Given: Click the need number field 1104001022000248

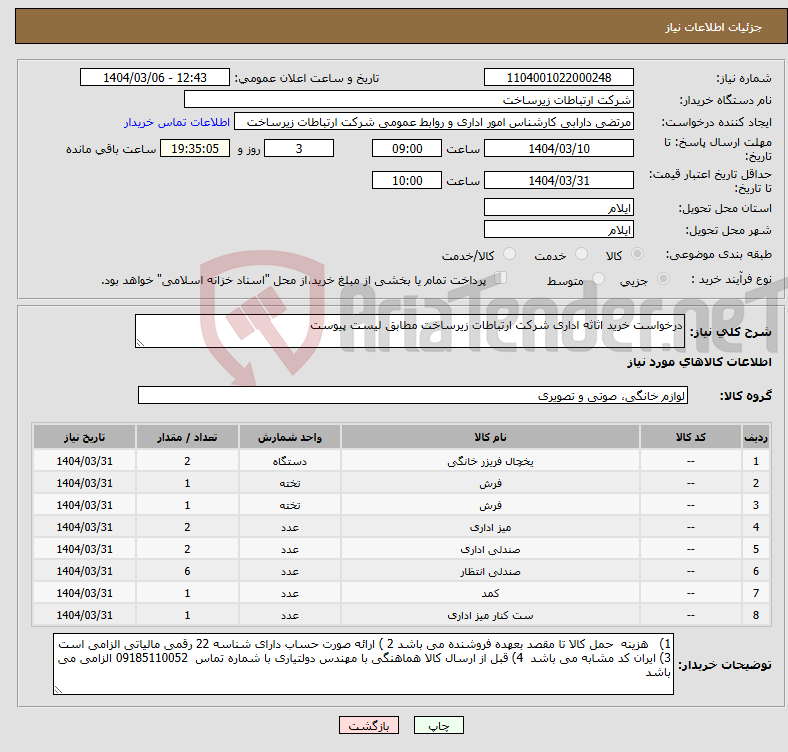Looking at the screenshot, I should tap(558, 77).
